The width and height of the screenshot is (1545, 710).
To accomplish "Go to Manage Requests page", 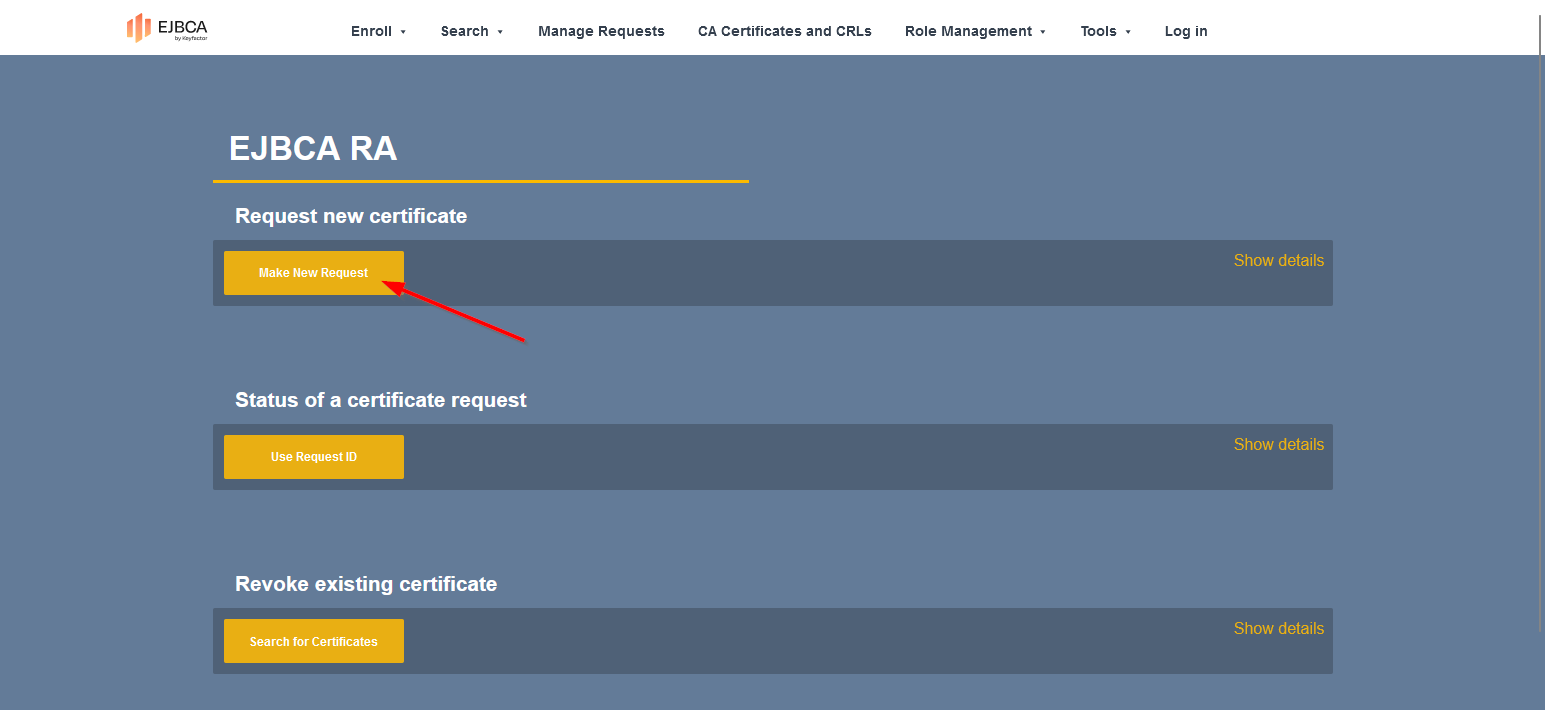I will (601, 31).
